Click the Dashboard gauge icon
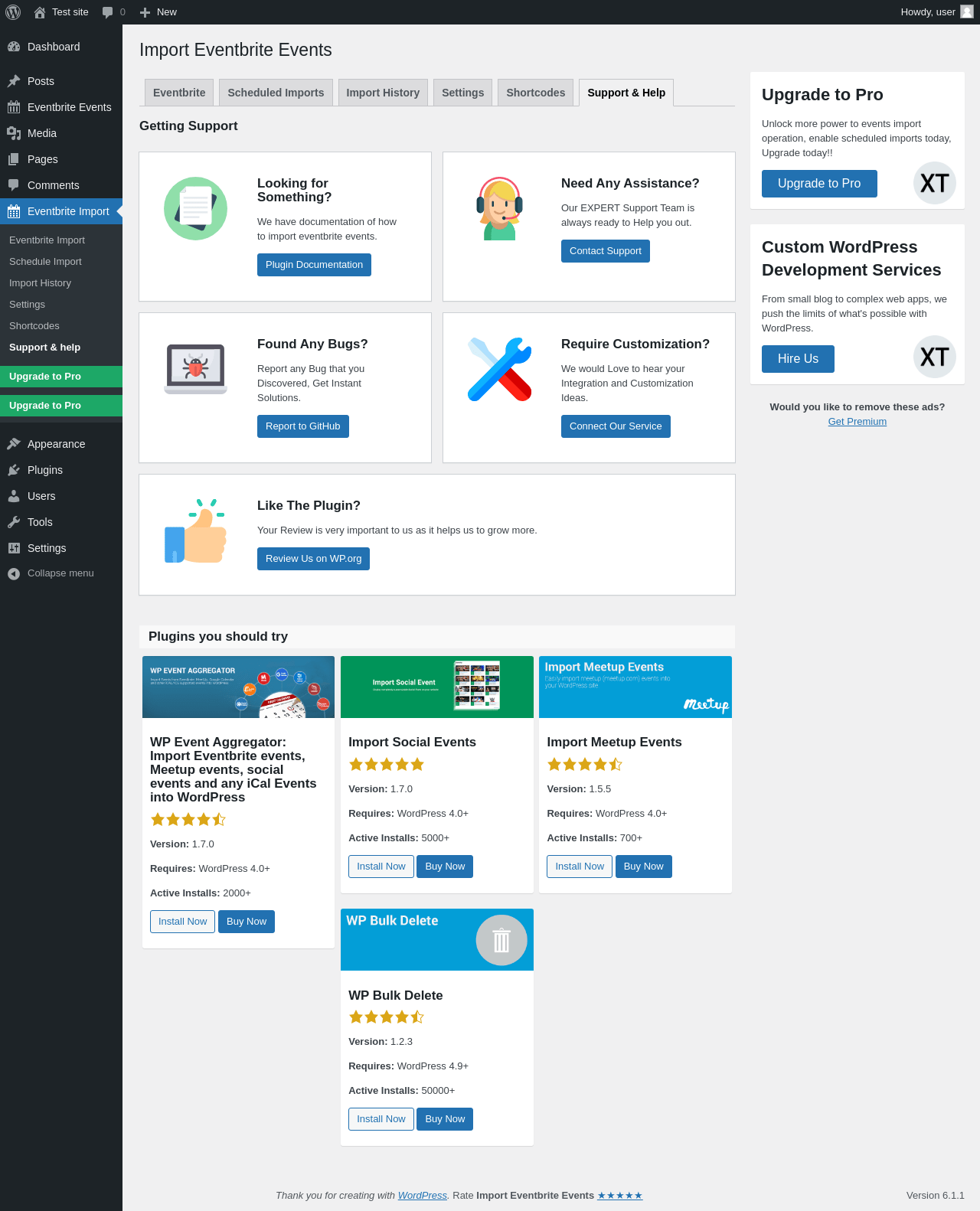 [14, 47]
